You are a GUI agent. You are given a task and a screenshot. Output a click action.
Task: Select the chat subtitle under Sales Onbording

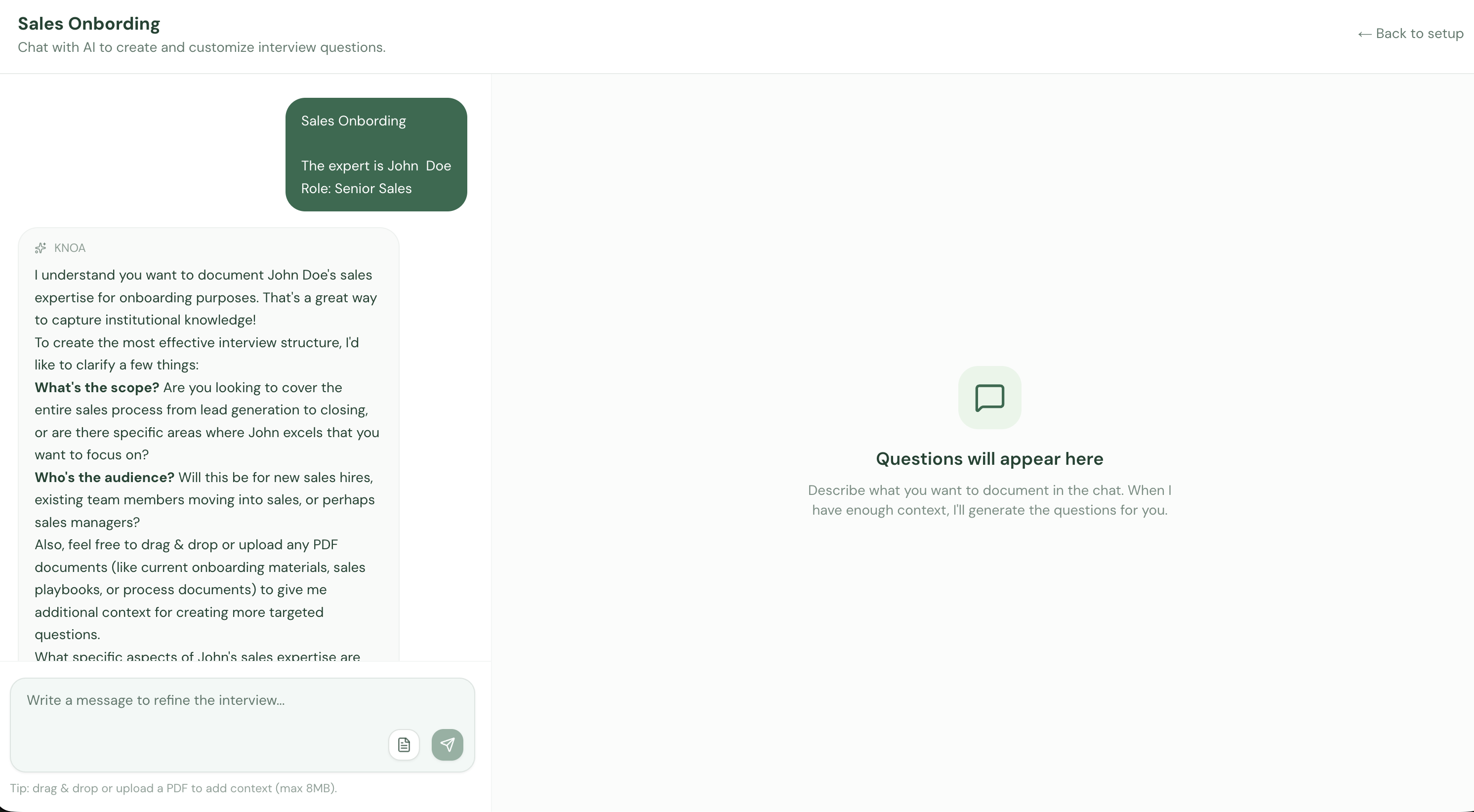[201, 48]
